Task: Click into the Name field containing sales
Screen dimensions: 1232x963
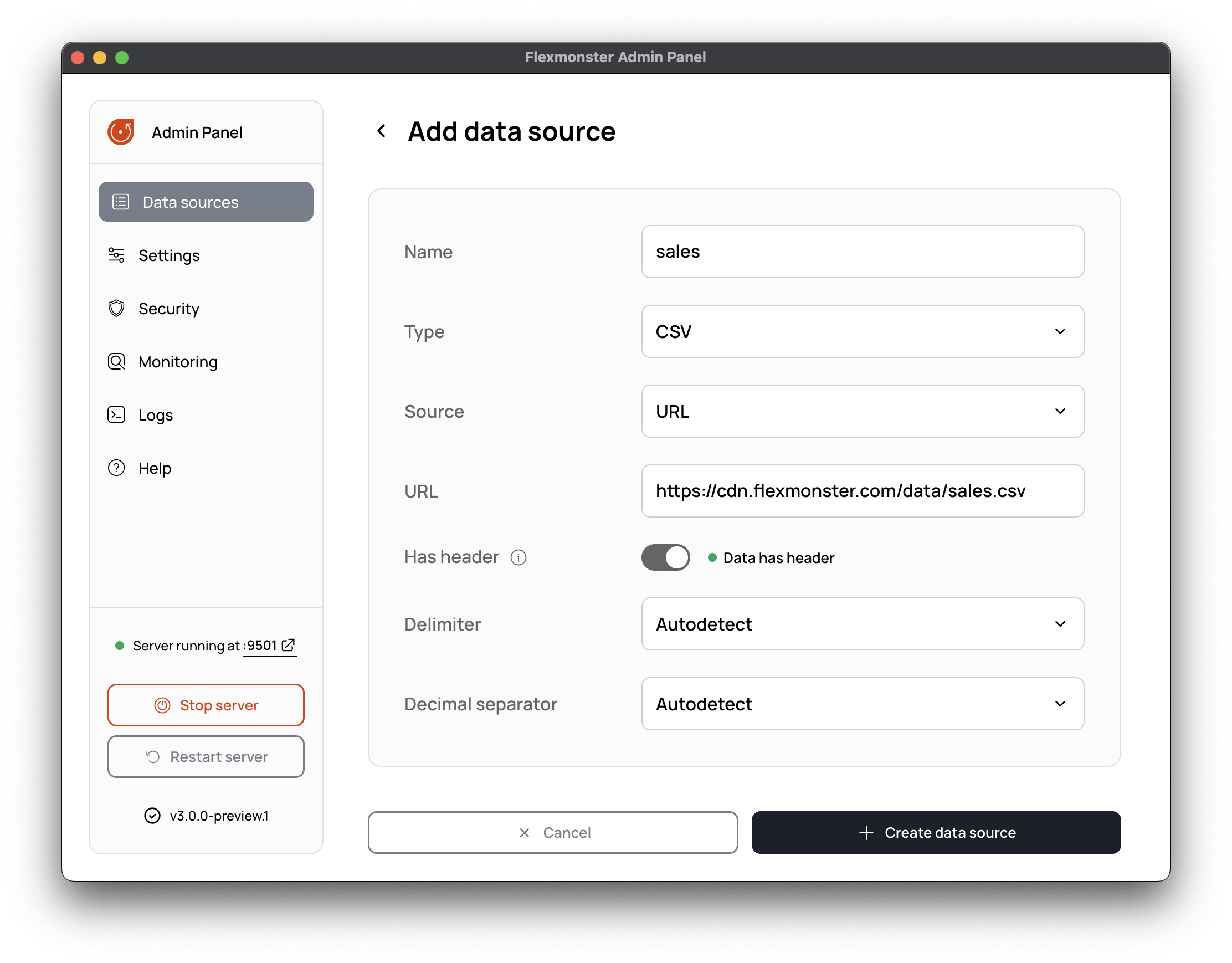Action: [x=862, y=252]
